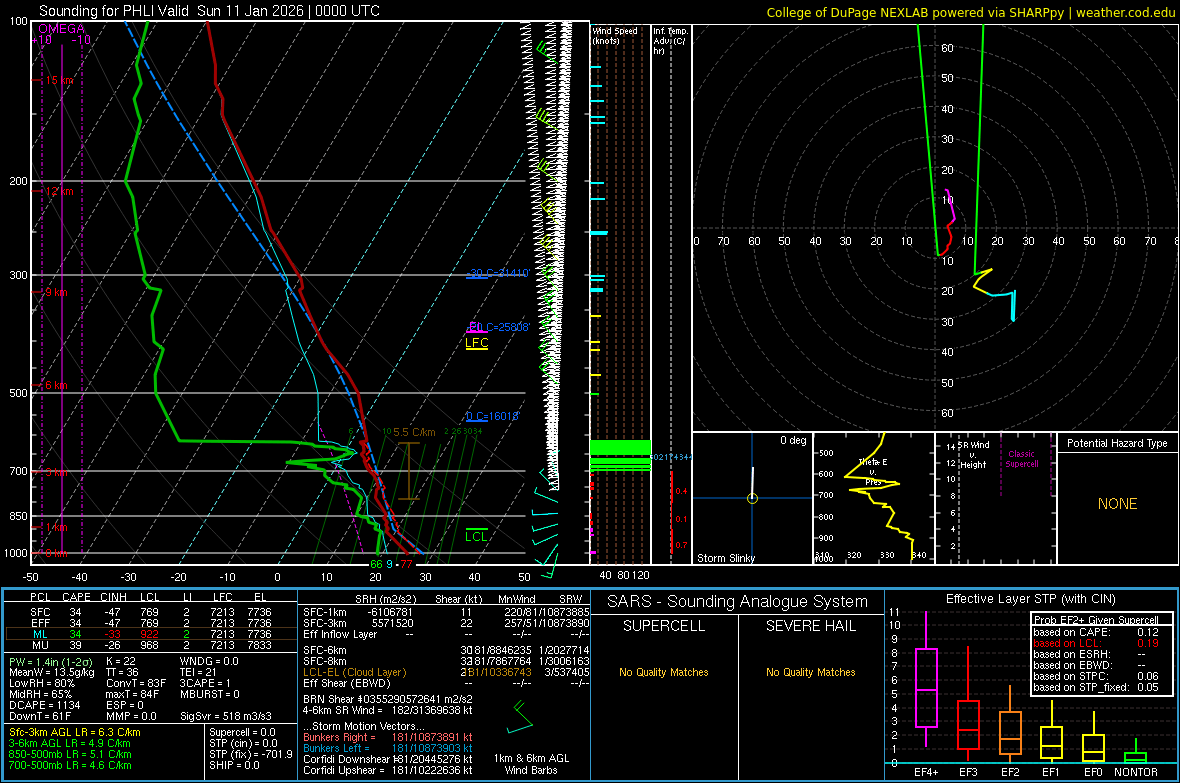The image size is (1180, 783).
Task: Select the LCL-EL (Cloud Layer) row
Action: pos(446,672)
